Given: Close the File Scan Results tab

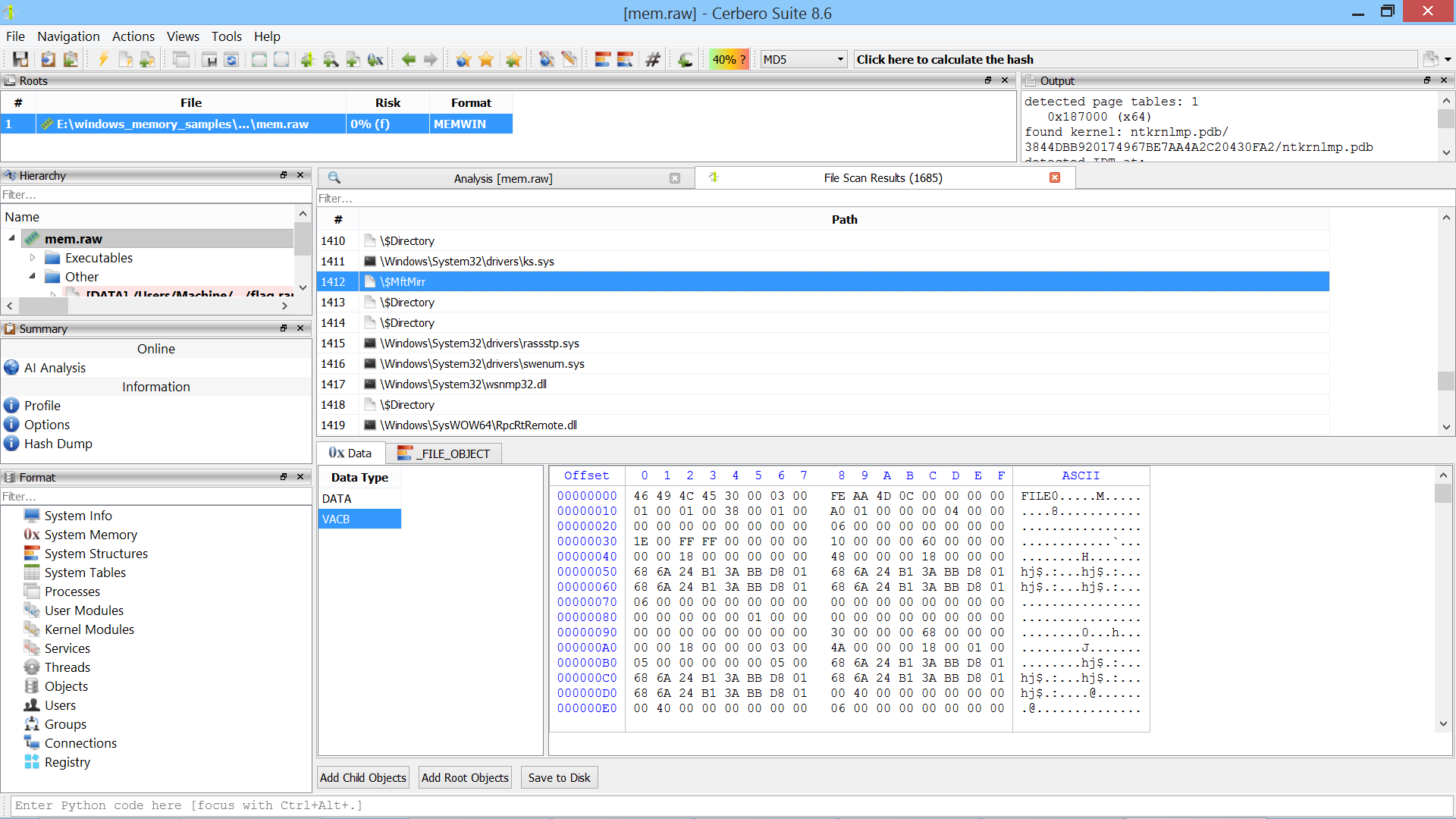Looking at the screenshot, I should pos(1055,177).
